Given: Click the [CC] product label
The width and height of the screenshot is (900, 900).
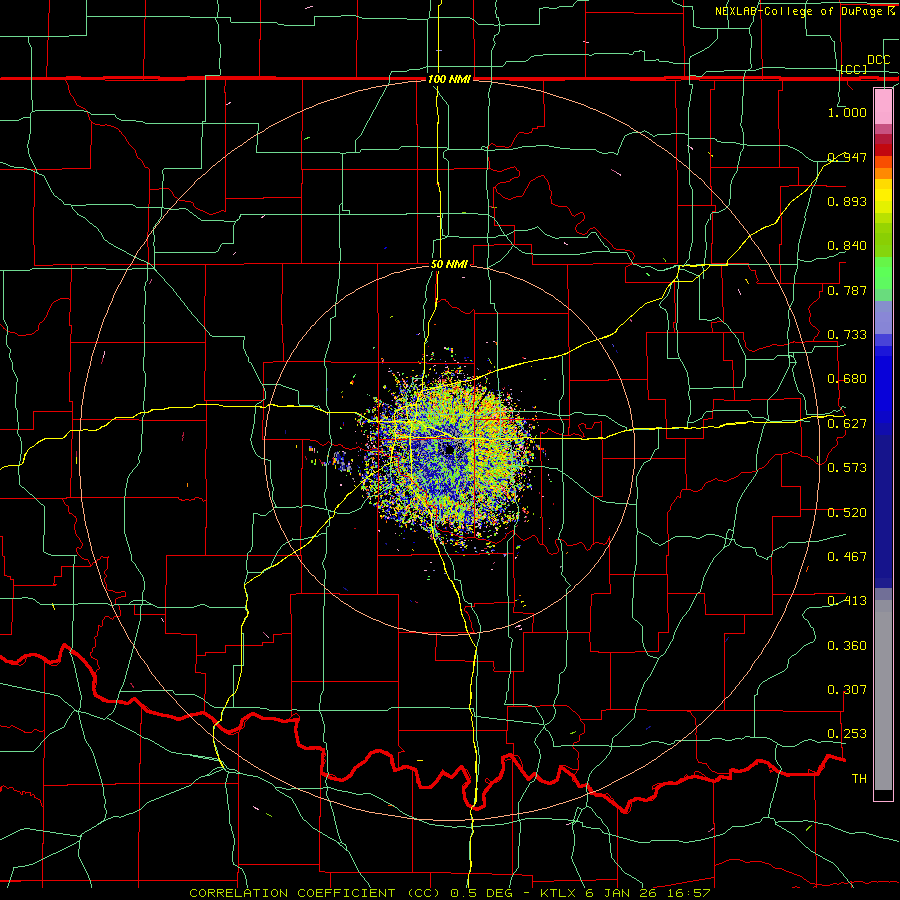Looking at the screenshot, I should (854, 69).
